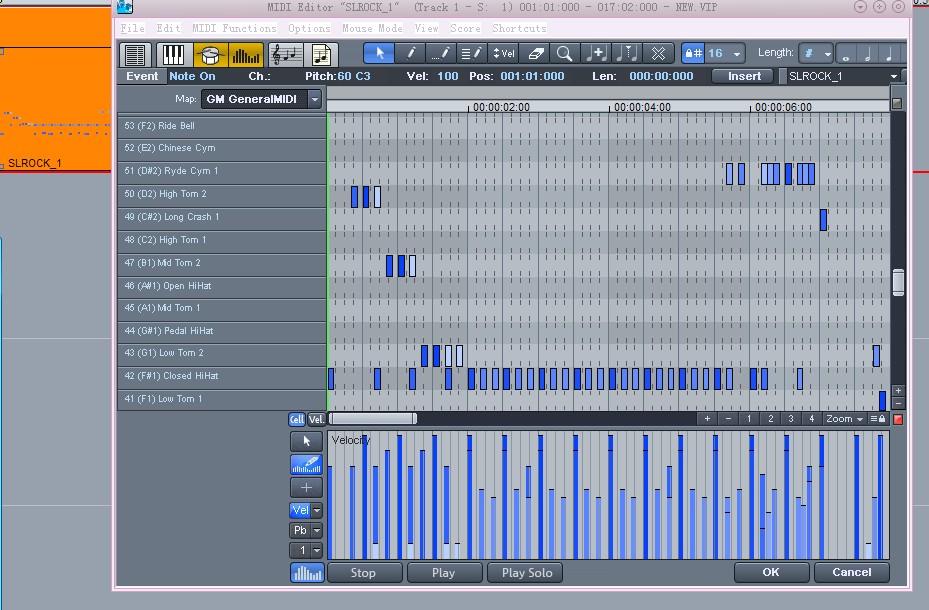Set note length to quarter note

889,54
